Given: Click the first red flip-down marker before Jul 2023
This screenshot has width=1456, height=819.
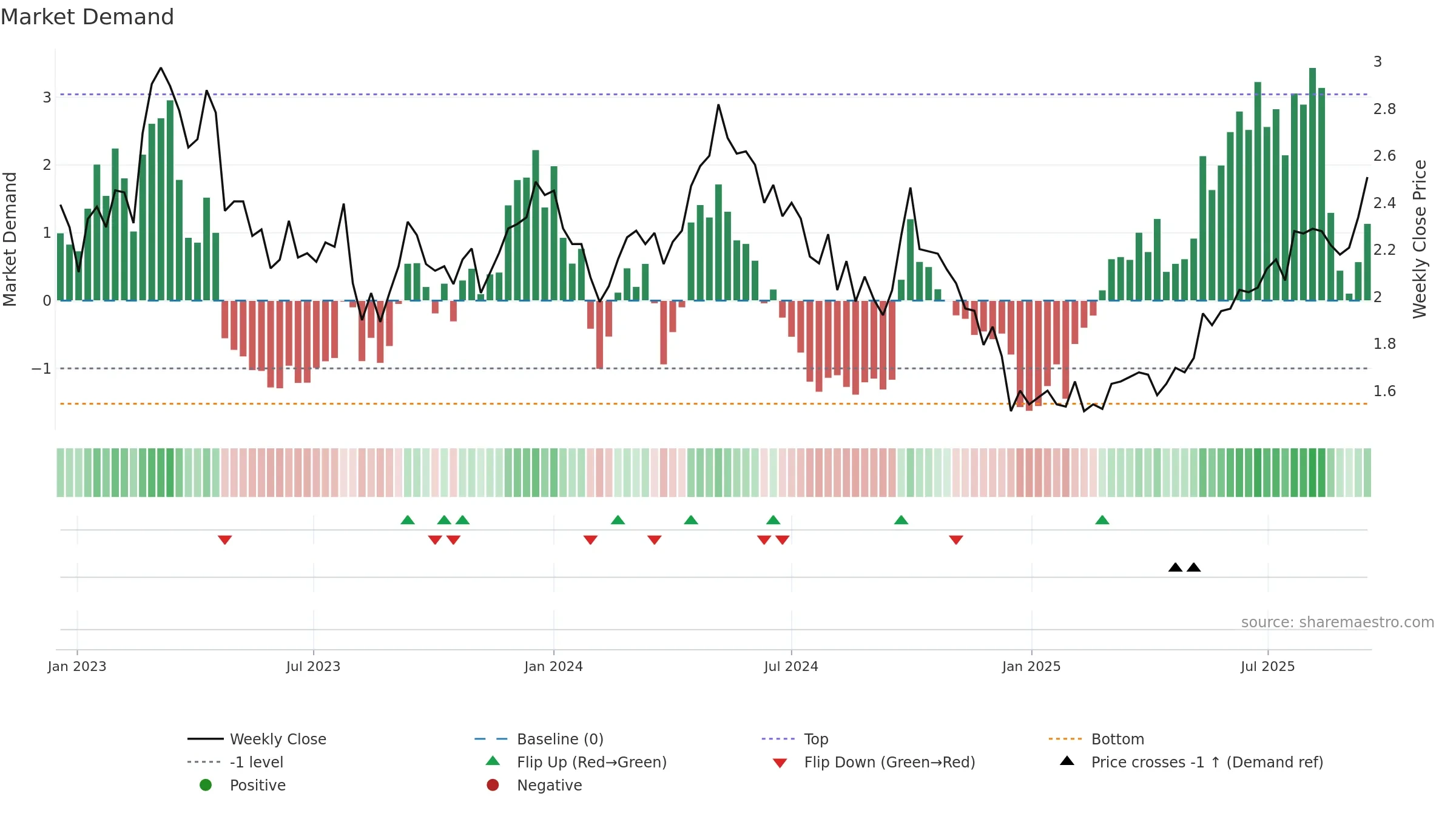Looking at the screenshot, I should point(225,540).
